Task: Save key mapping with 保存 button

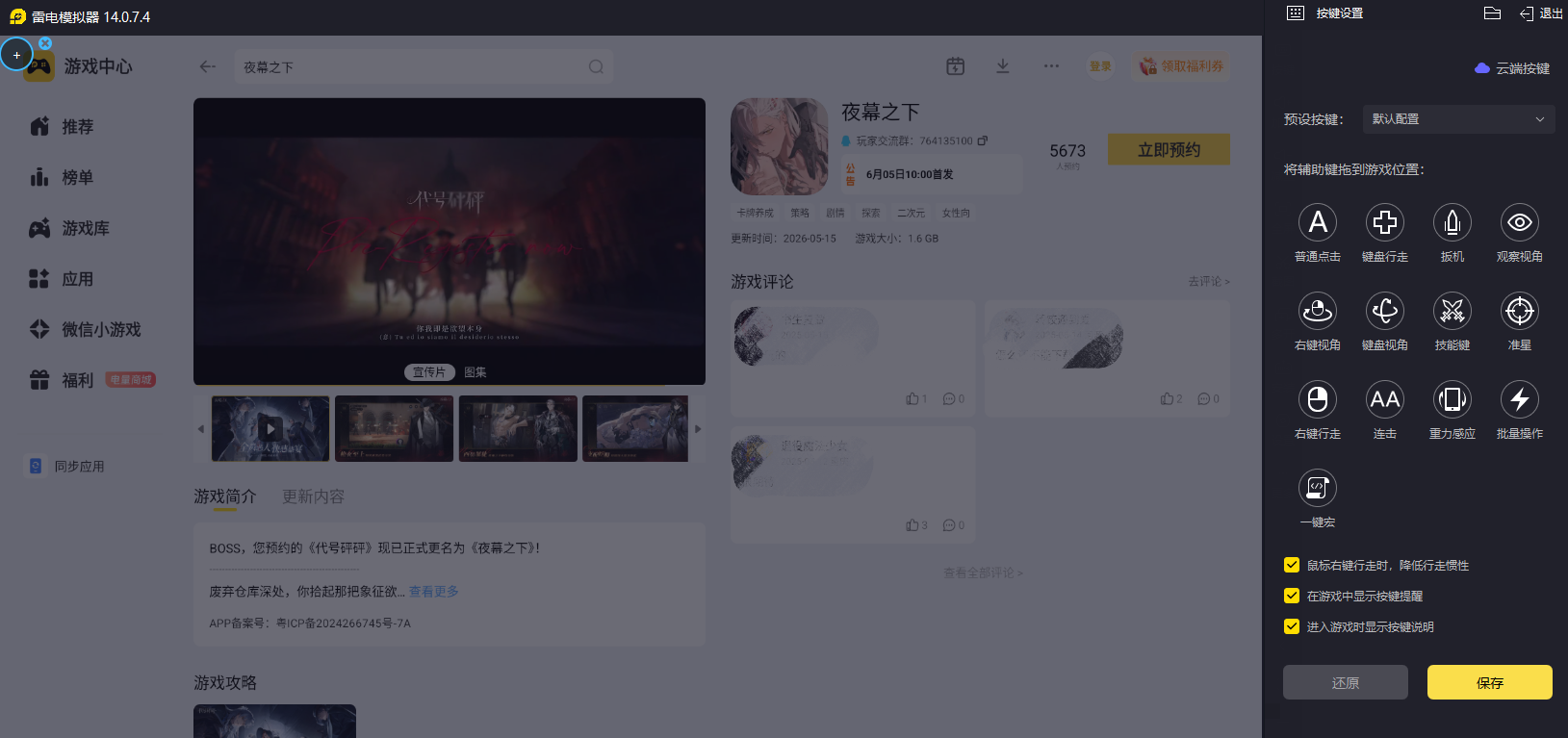Action: pyautogui.click(x=1489, y=682)
